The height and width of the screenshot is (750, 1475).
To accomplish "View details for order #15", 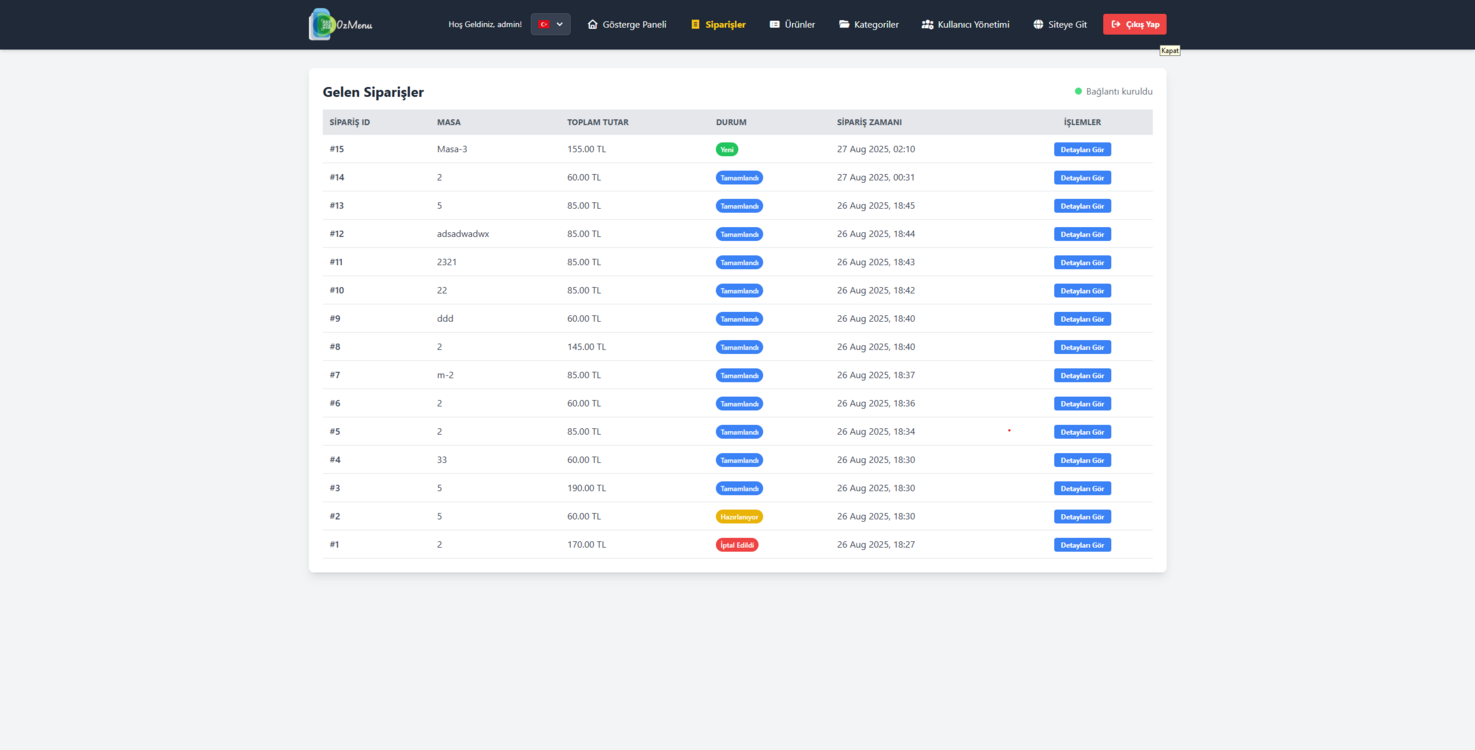I will (1082, 149).
